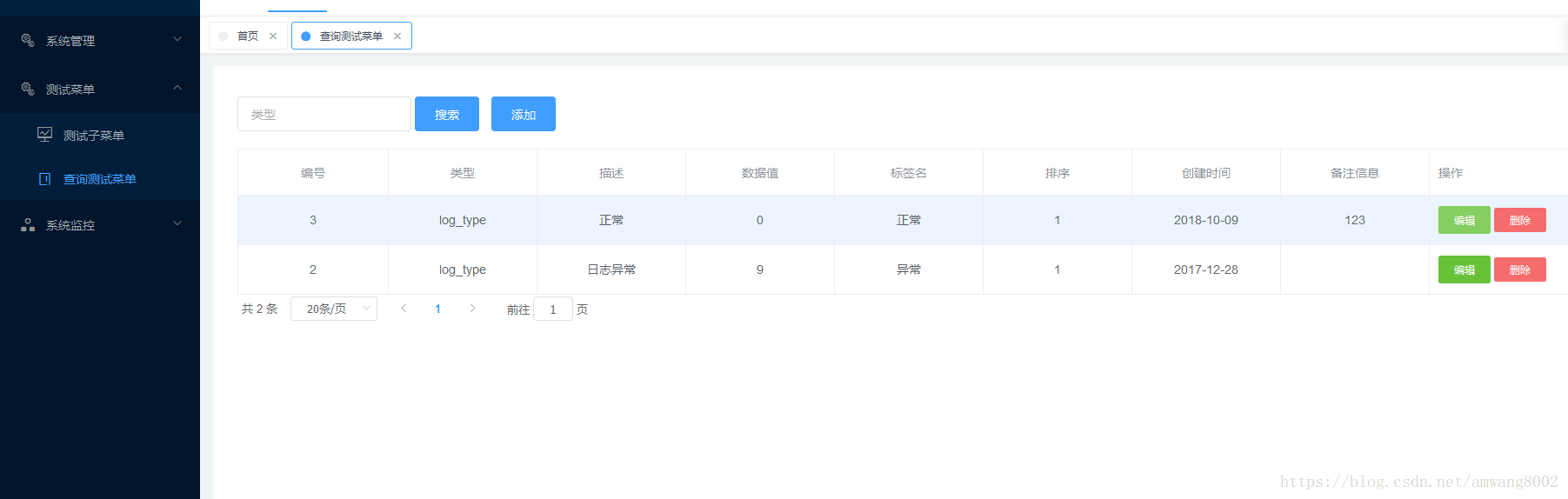Viewport: 1568px width, 499px height.
Task: Click the 前往 page number input
Action: tap(553, 309)
